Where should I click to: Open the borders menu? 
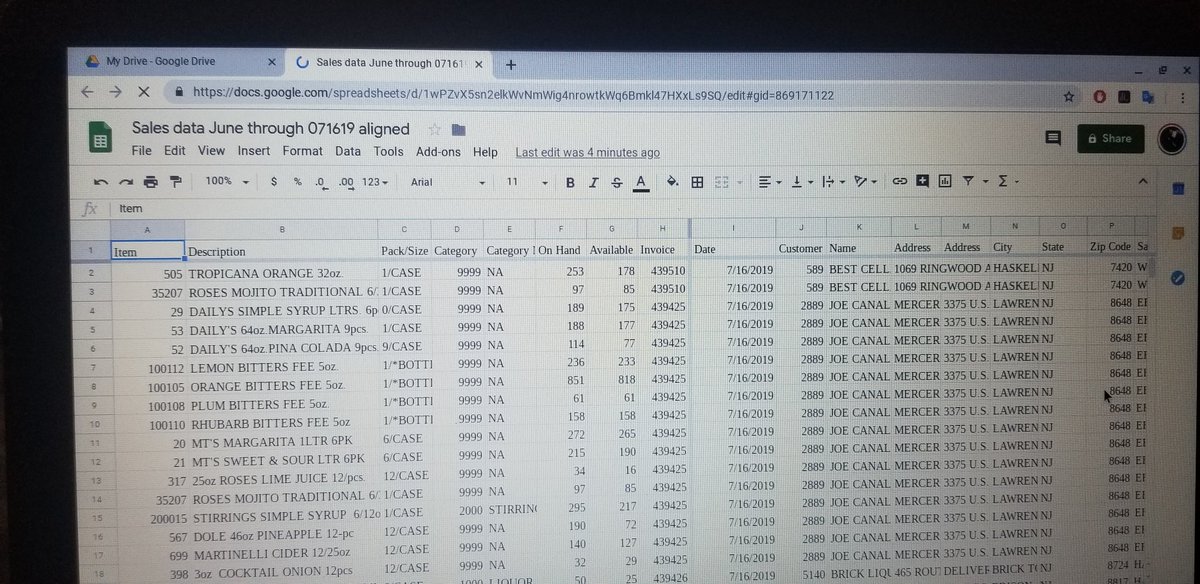(x=697, y=182)
